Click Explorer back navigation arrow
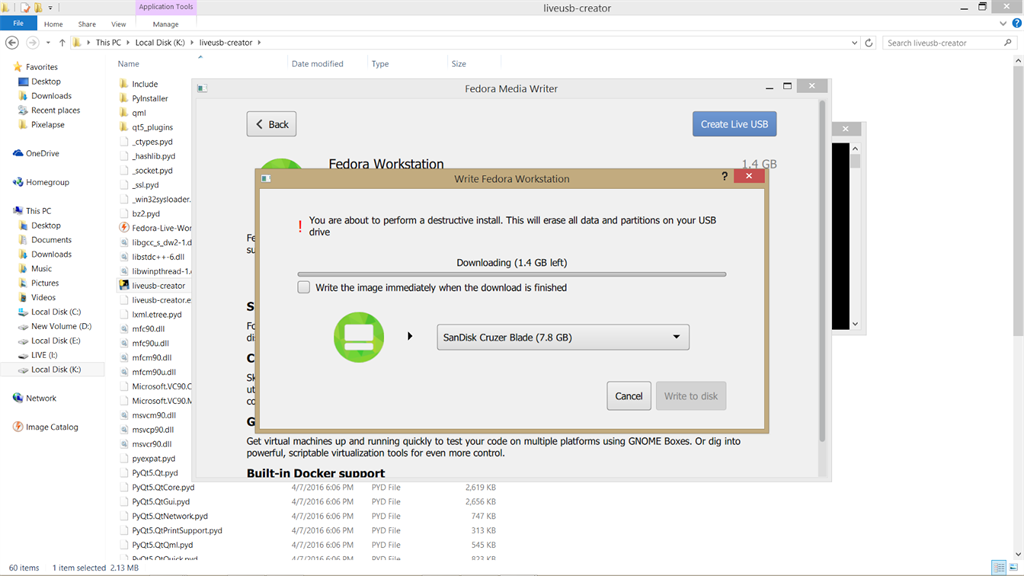The height and width of the screenshot is (576, 1024). 12,42
